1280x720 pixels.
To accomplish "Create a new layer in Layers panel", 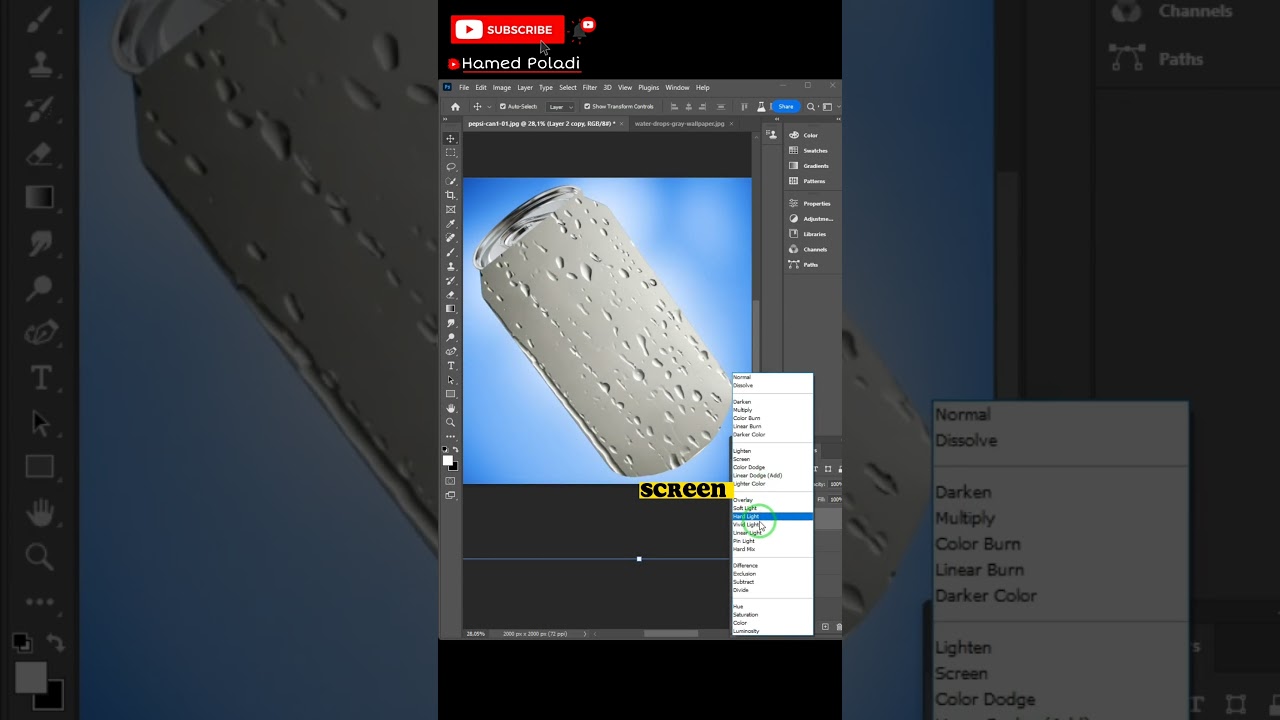I will (825, 627).
